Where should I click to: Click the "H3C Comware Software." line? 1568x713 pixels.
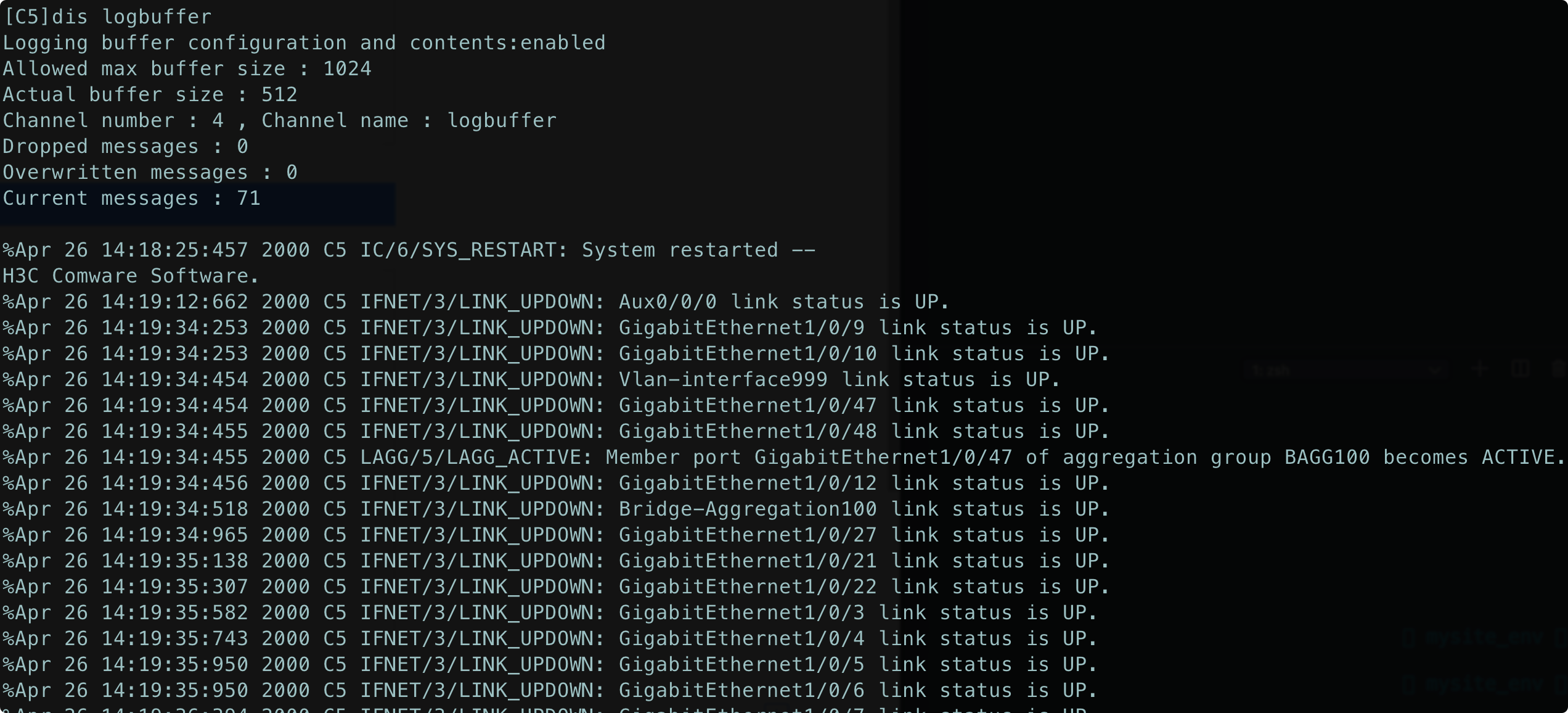coord(131,276)
